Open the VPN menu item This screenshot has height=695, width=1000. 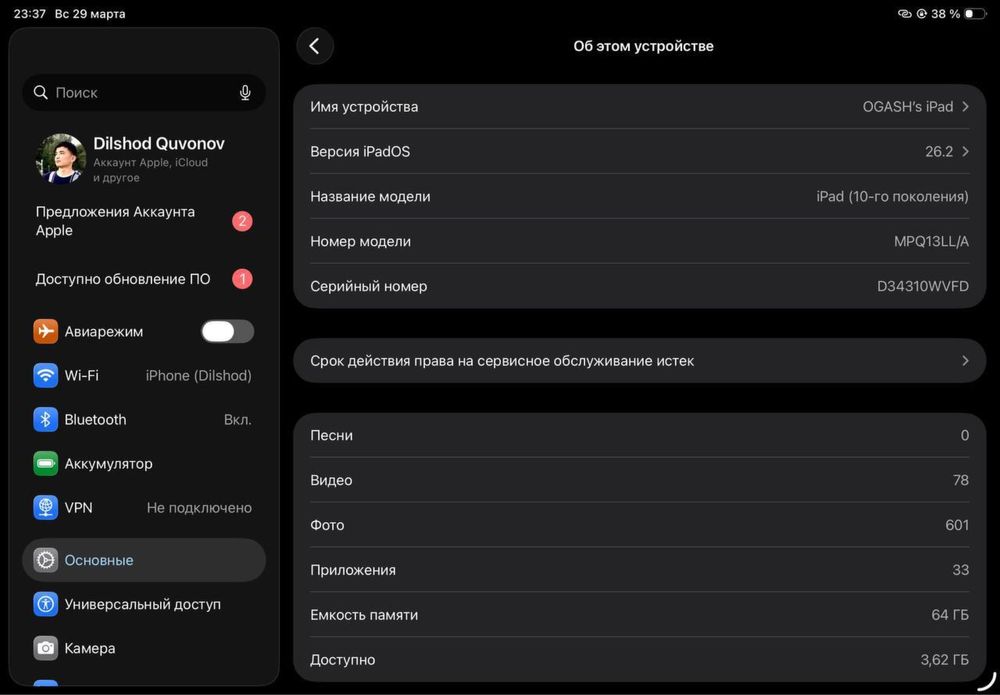pyautogui.click(x=144, y=508)
